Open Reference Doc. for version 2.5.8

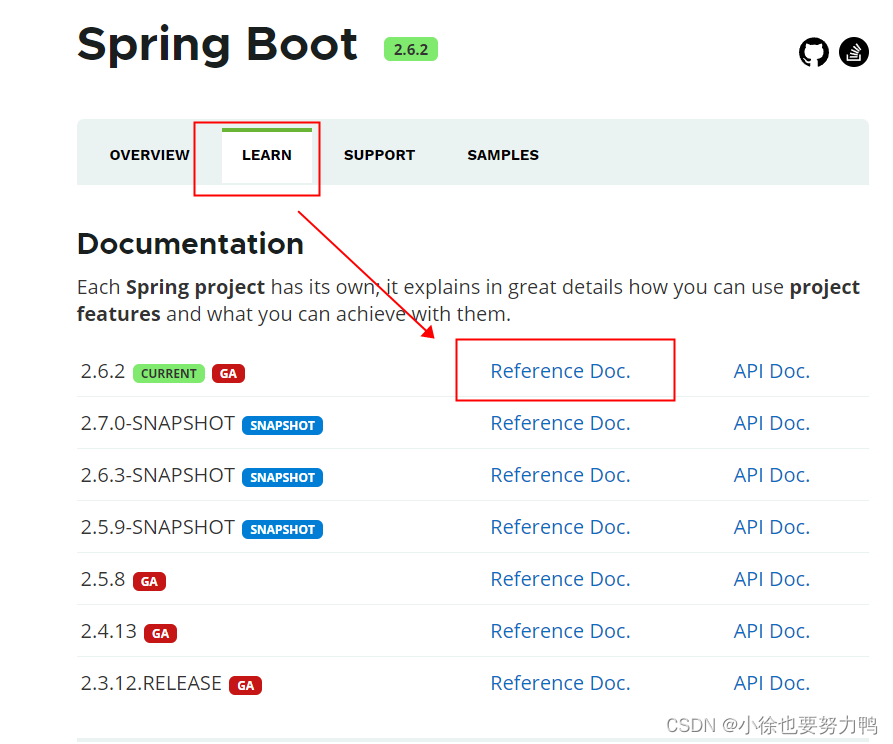(560, 579)
